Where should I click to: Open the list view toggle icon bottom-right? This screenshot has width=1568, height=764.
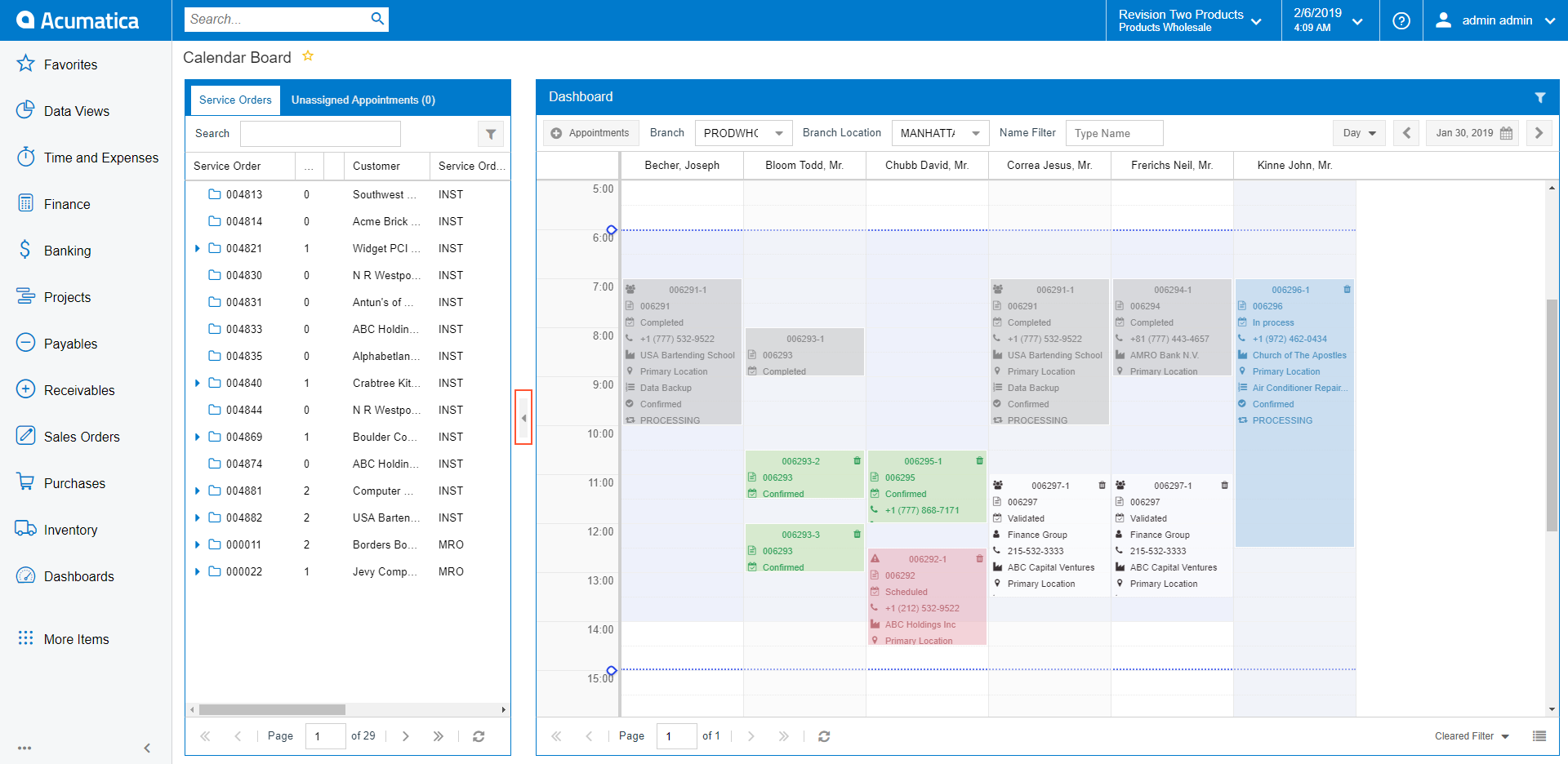[1539, 736]
